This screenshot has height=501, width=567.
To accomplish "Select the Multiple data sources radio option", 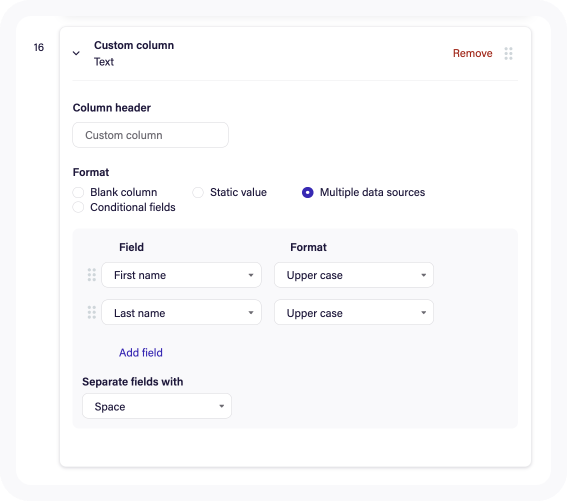I will coord(308,192).
